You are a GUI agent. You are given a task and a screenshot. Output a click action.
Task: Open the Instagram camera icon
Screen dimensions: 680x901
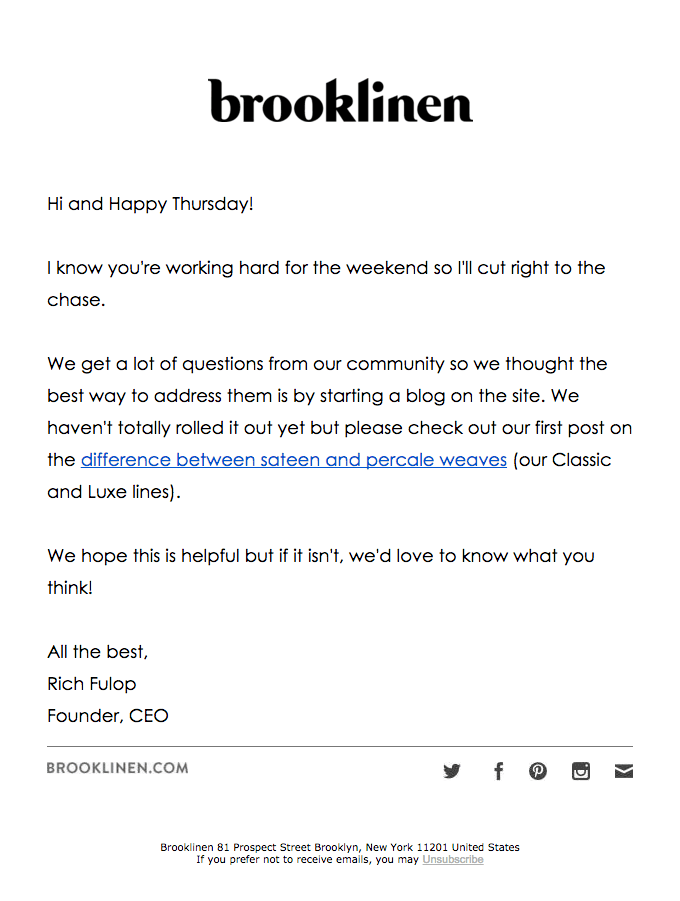tap(581, 771)
